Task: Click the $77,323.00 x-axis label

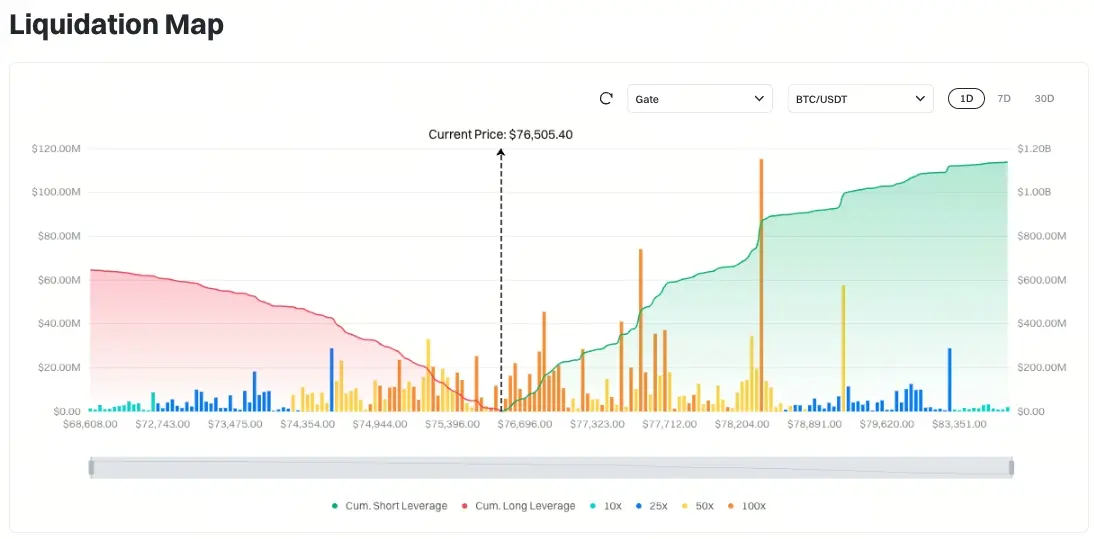Action: [597, 424]
